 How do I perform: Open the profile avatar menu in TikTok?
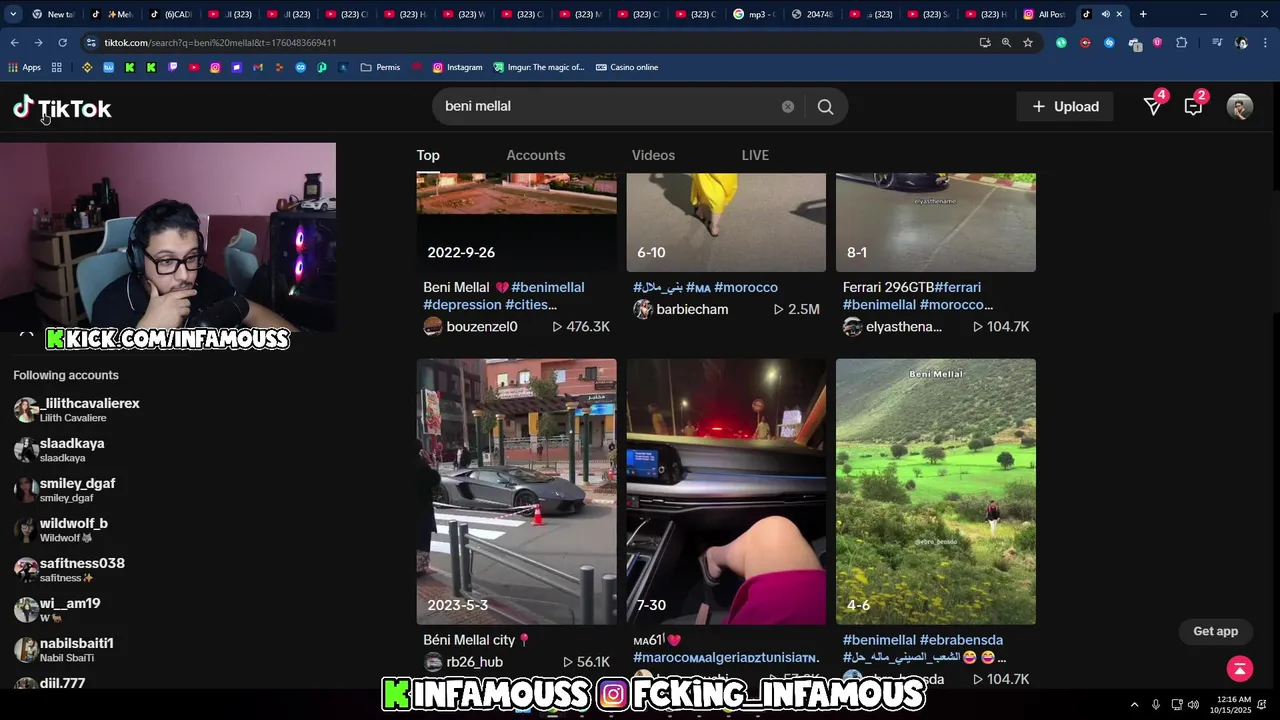[1240, 107]
